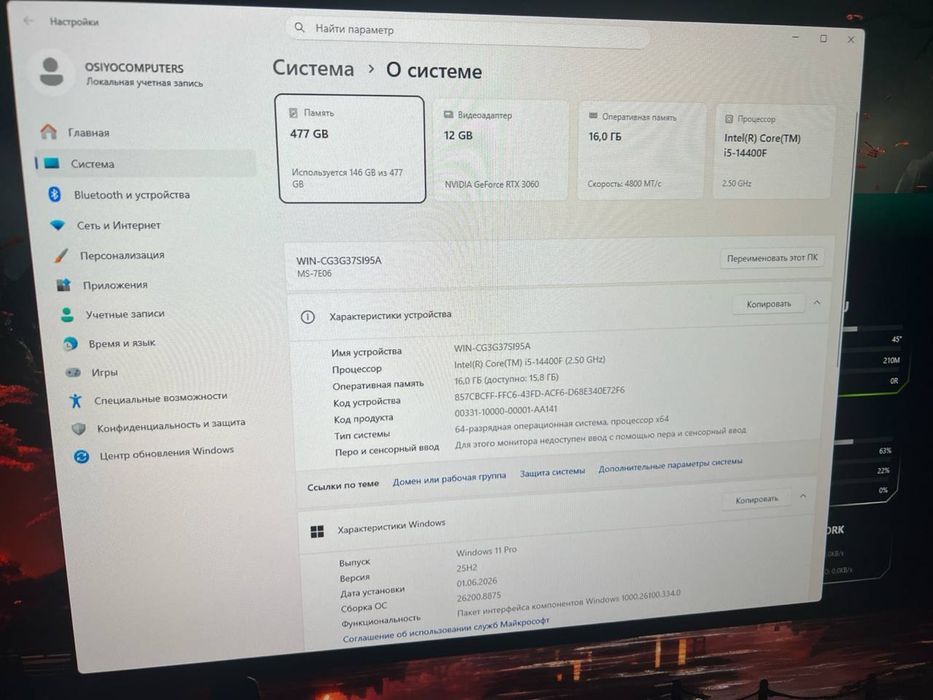Image resolution: width=933 pixels, height=700 pixels.
Task: Click the Конфиденциальность и защита shield icon
Action: 79,429
